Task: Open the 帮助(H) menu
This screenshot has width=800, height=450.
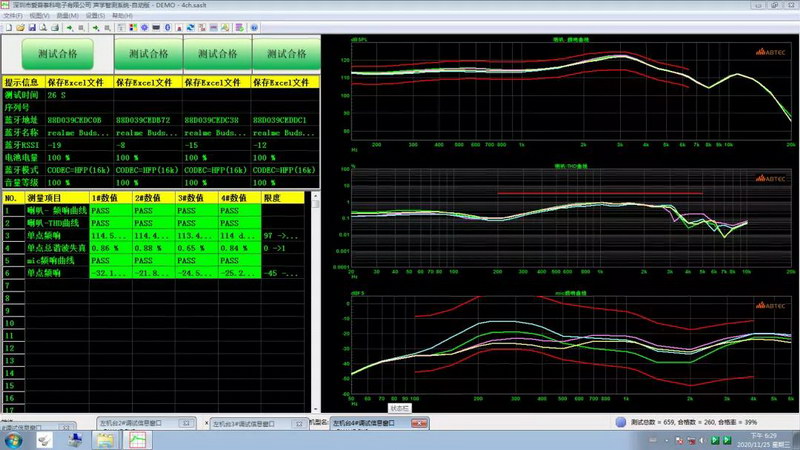Action: click(122, 16)
